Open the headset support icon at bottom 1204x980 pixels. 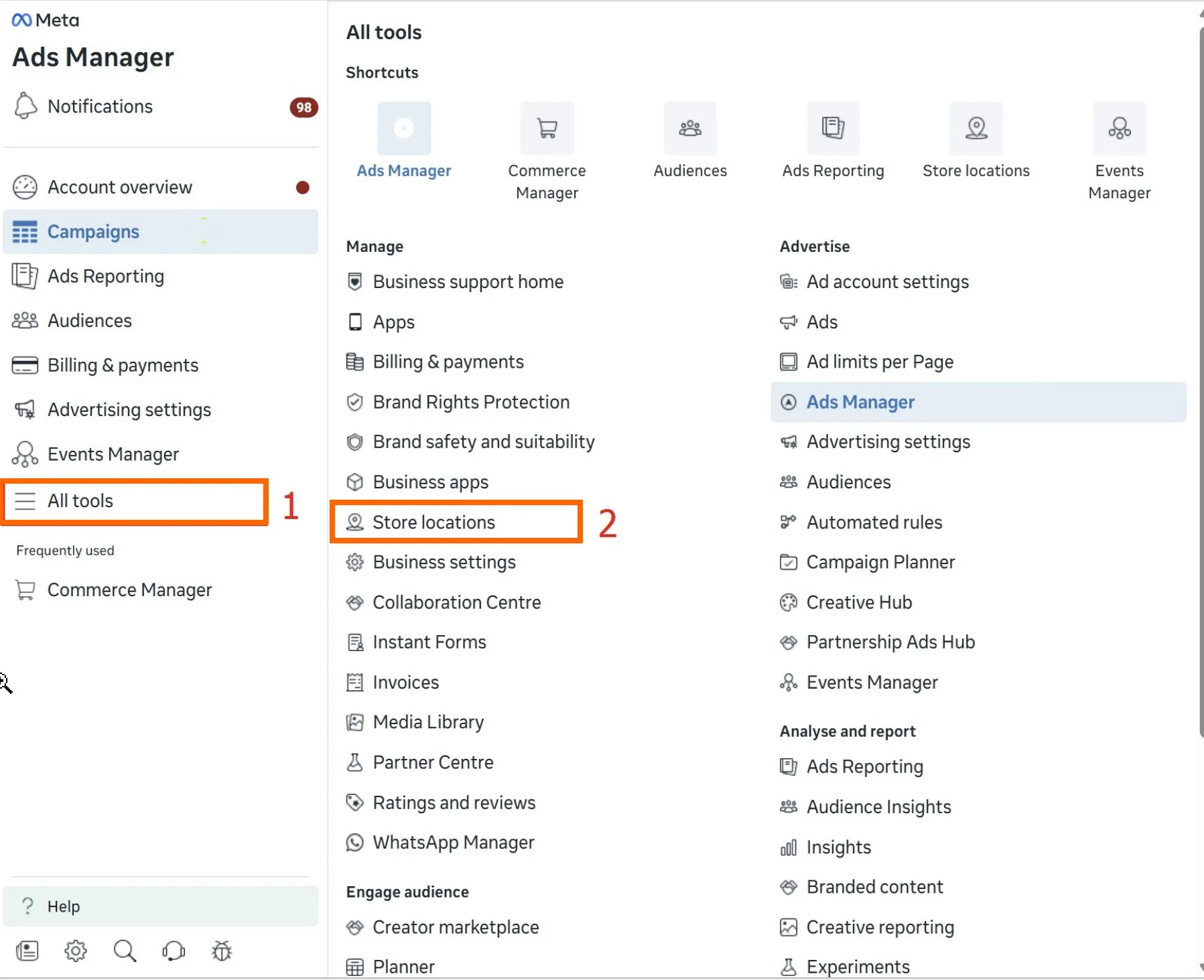174,951
